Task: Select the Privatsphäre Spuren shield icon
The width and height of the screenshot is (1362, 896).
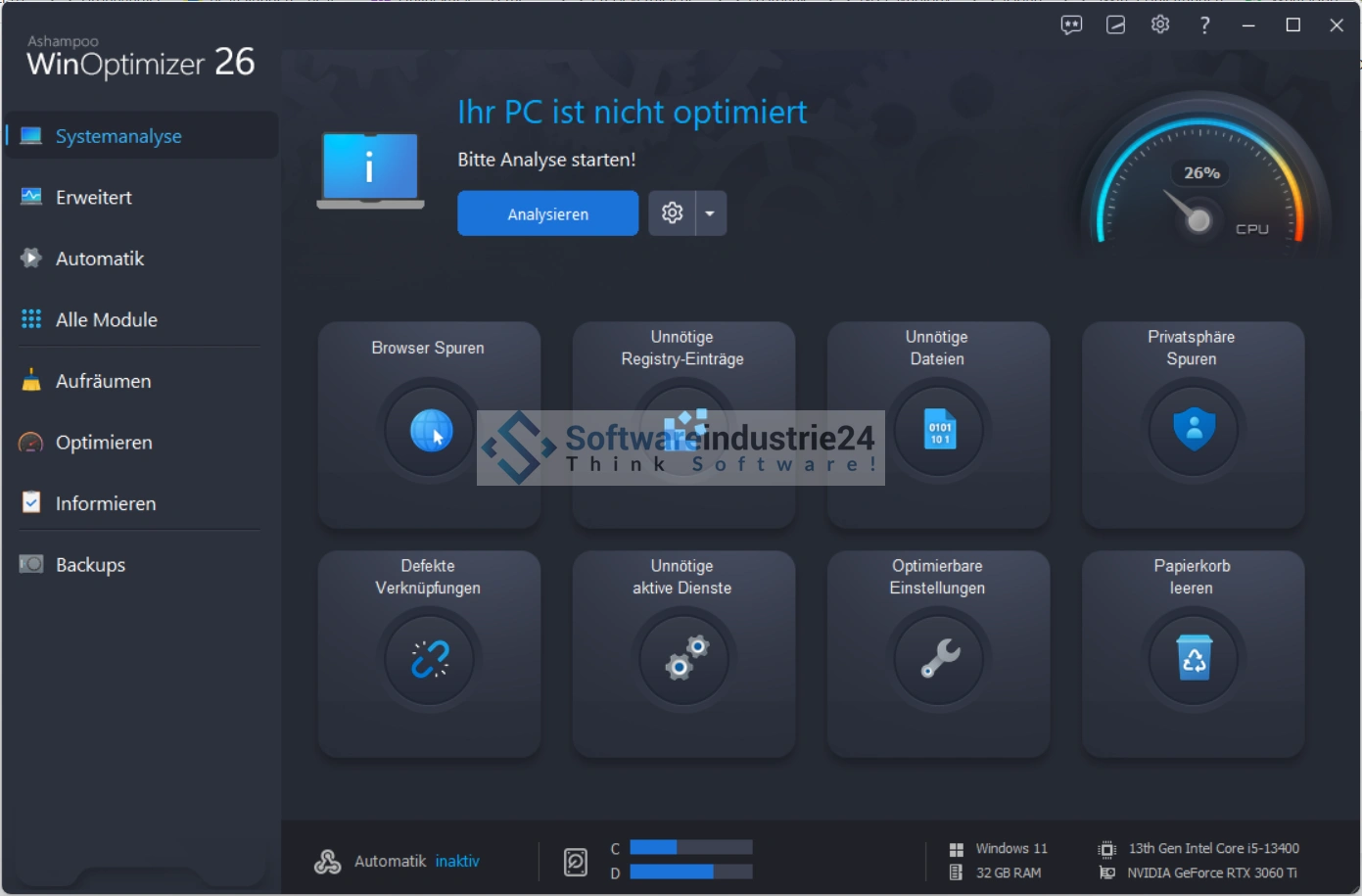Action: 1193,430
